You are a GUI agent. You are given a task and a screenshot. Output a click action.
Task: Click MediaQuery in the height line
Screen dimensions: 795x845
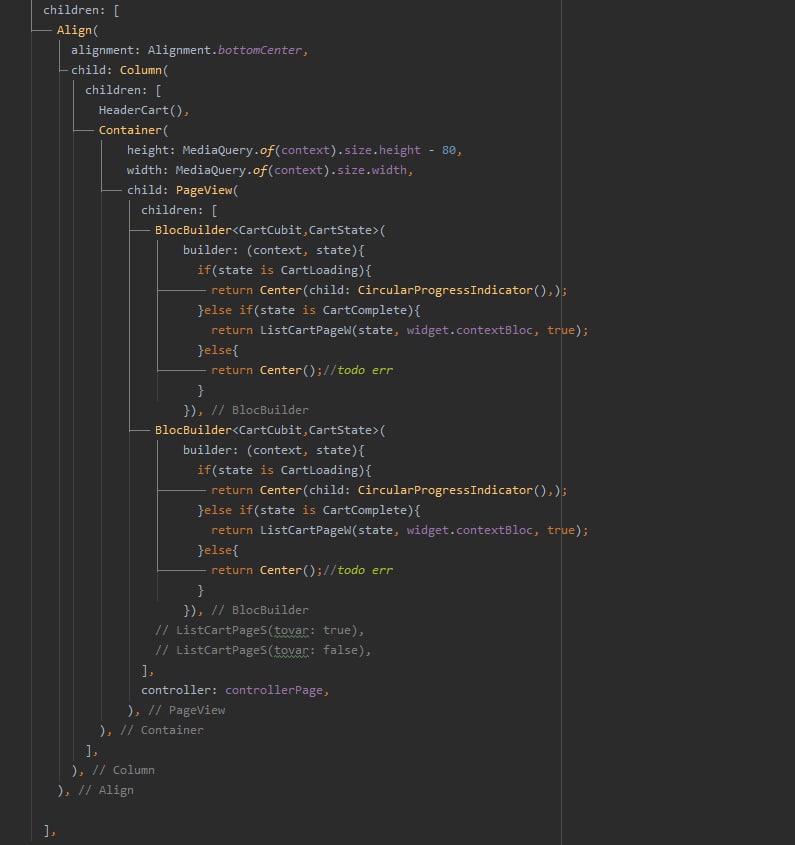pyautogui.click(x=217, y=150)
